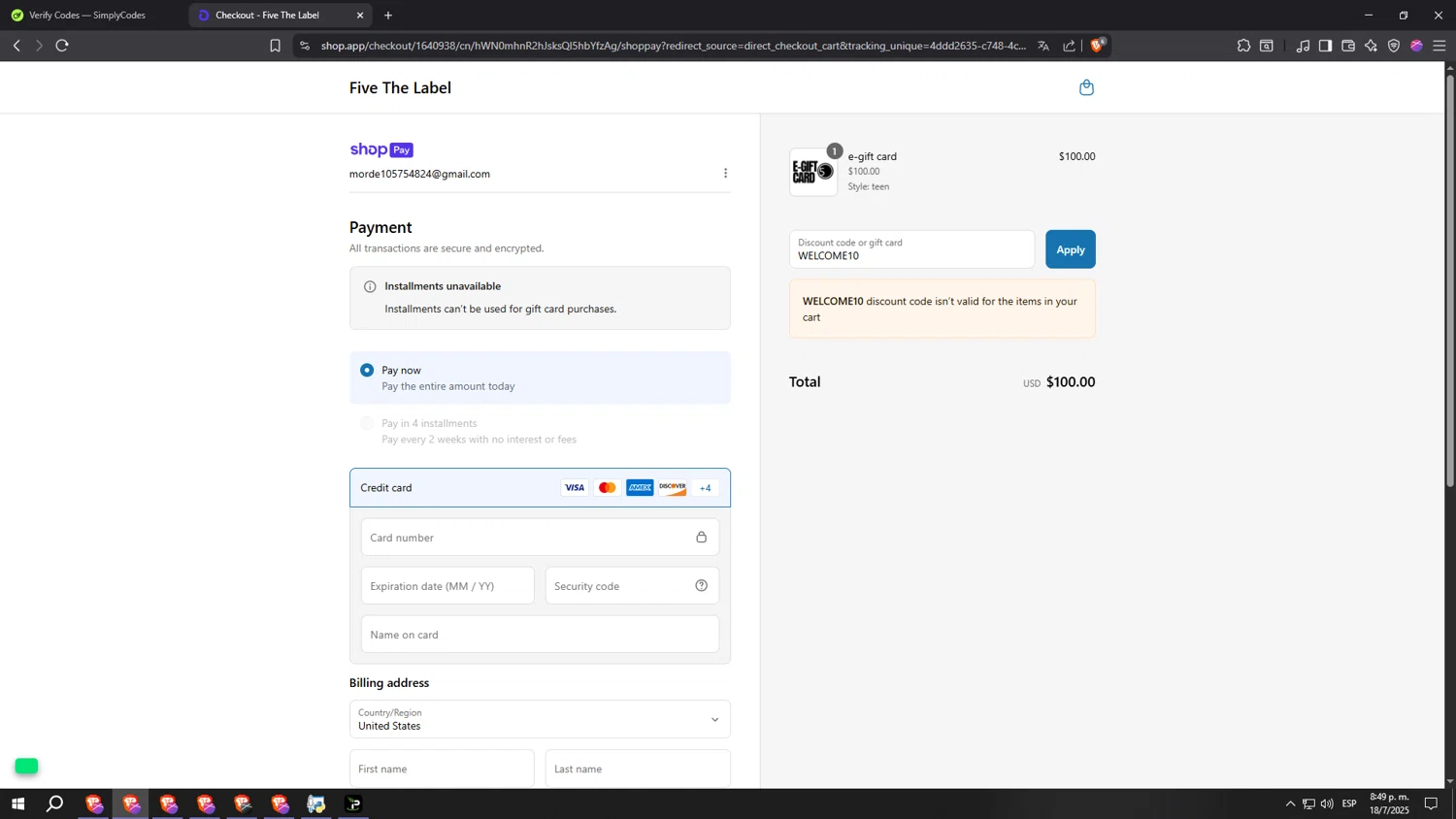Show the +4 additional card types
Screen dimensions: 1456x819
706,488
